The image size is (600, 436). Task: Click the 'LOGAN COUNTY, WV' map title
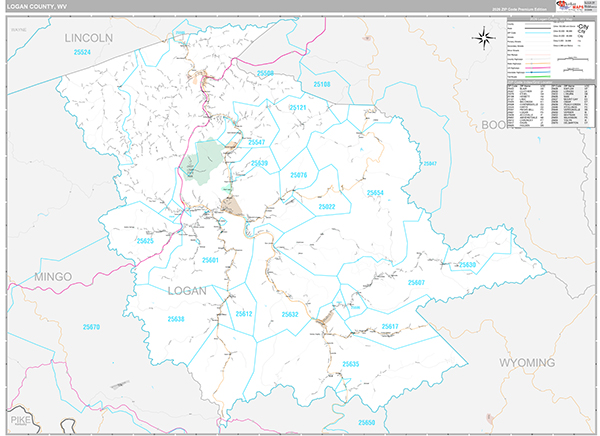37,7
